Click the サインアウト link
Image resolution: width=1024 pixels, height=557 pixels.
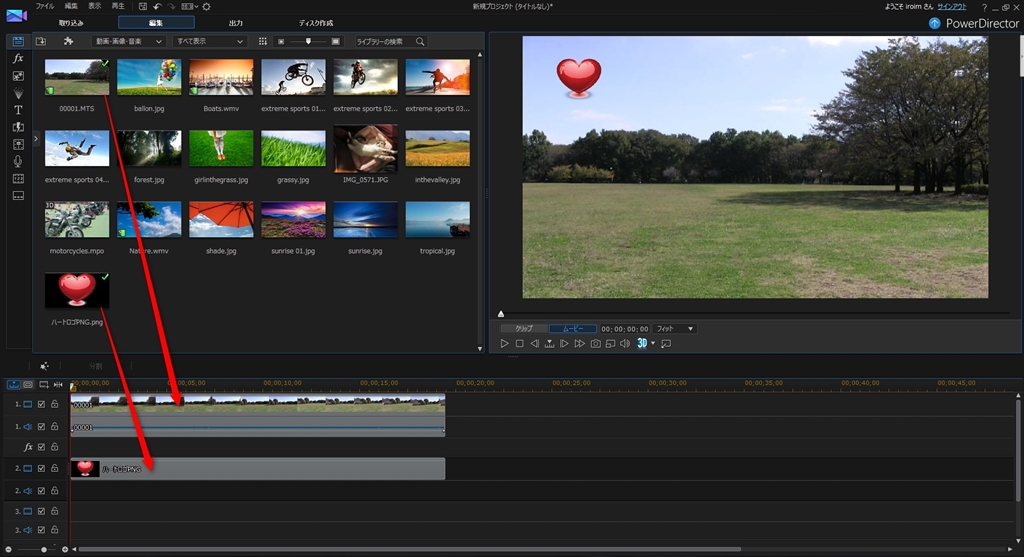pos(952,7)
